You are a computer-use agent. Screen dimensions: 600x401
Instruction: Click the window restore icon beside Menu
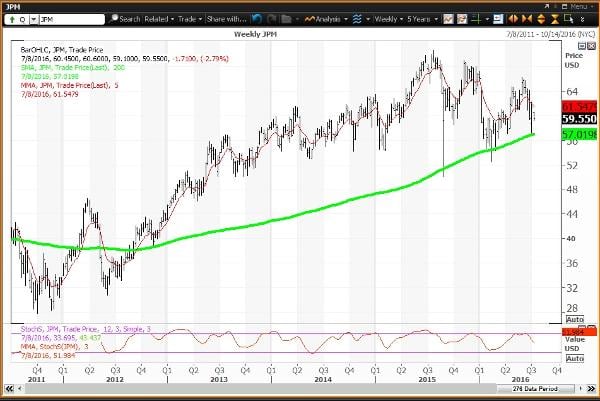point(565,7)
